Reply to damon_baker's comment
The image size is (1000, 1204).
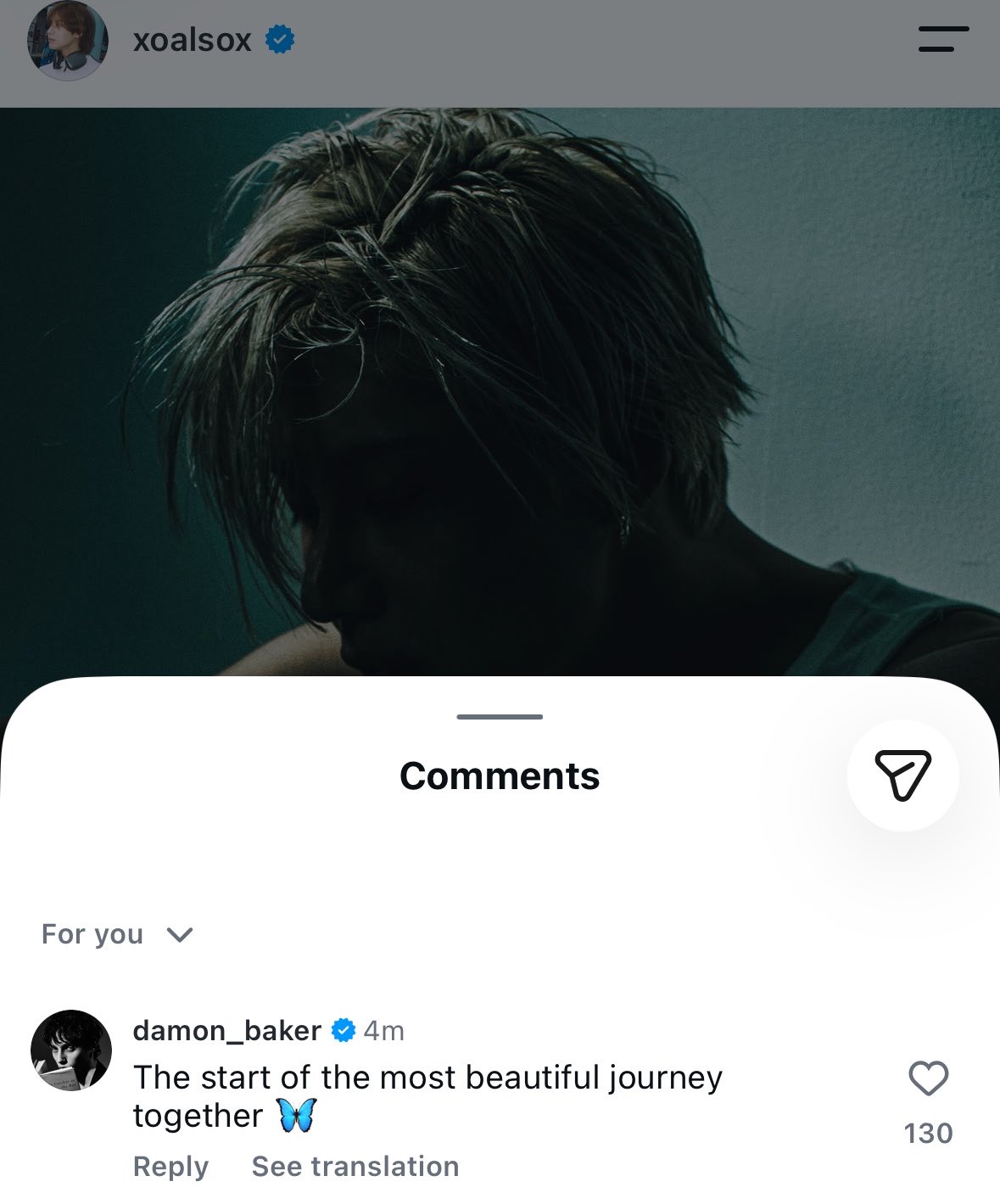pyautogui.click(x=170, y=1167)
